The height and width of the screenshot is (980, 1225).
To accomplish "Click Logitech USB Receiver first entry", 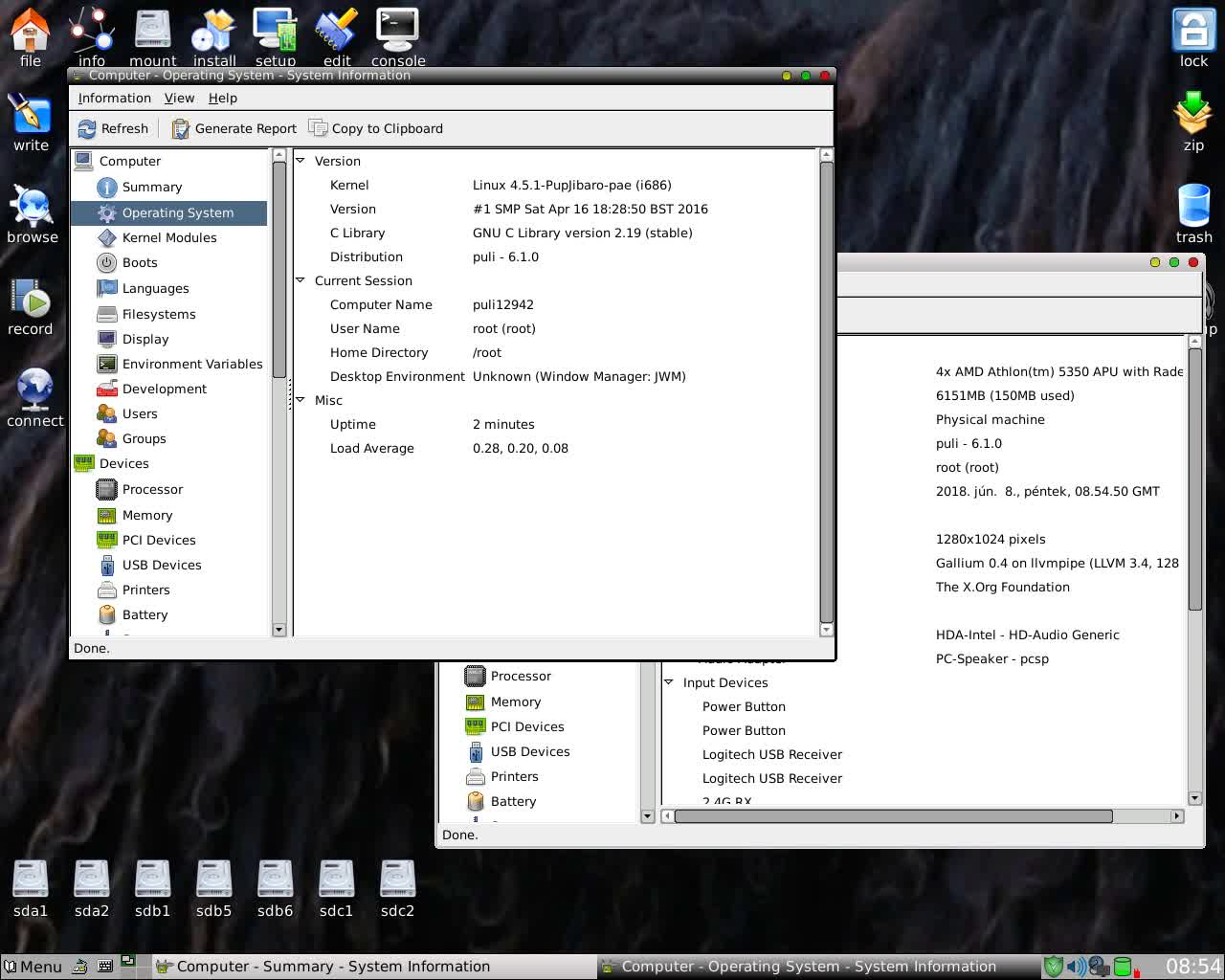I will 772,754.
